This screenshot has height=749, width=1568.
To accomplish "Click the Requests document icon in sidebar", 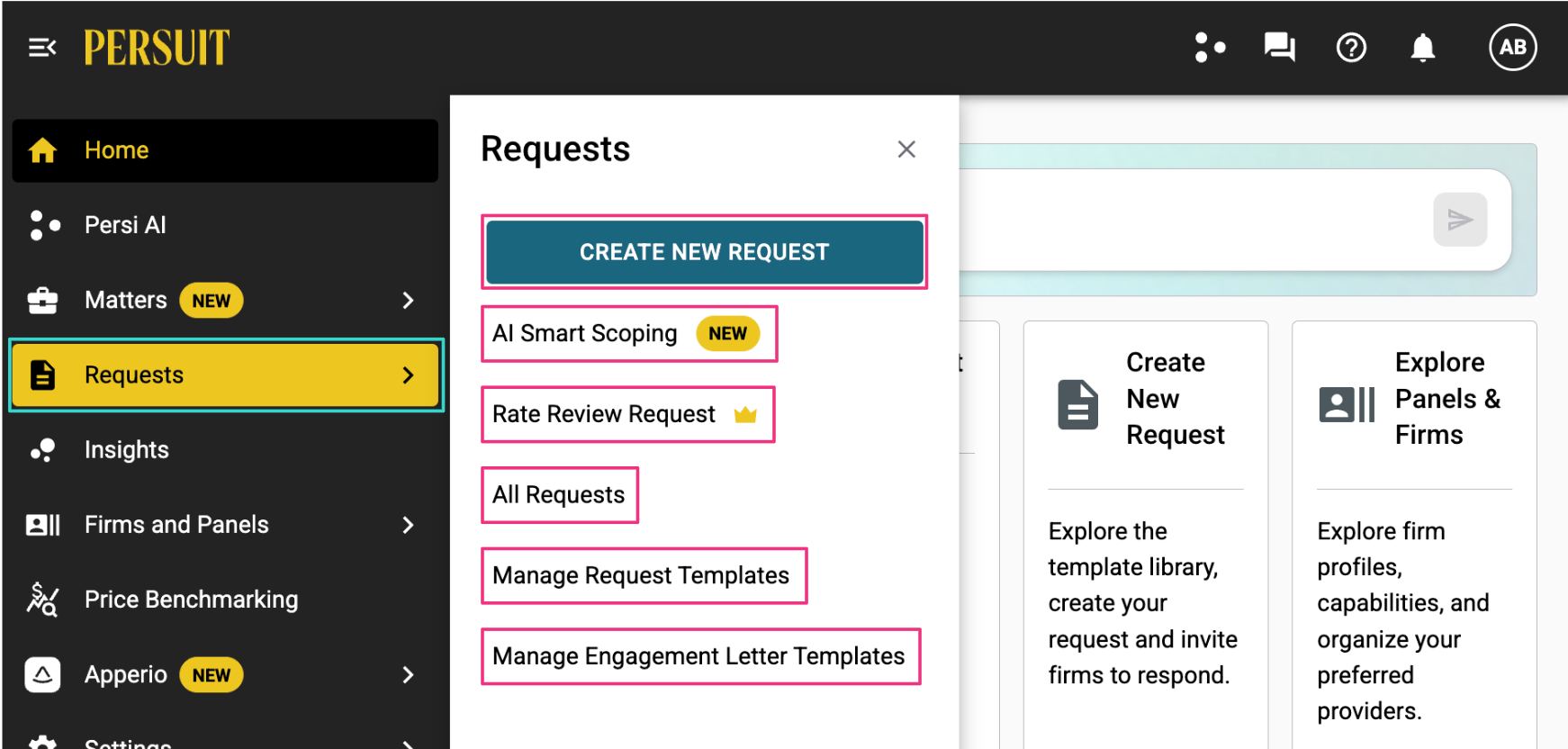I will 42,374.
